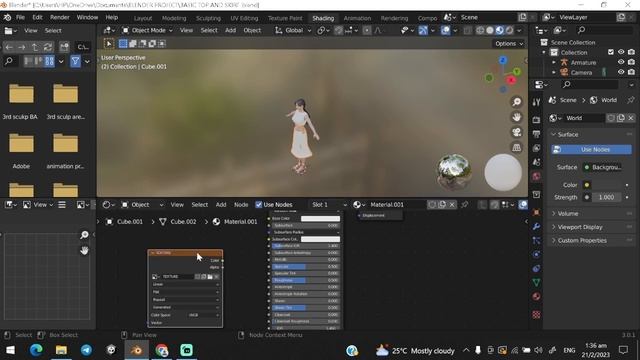Switch to the UV Editing workspace tab
This screenshot has height=360, width=640.
[244, 18]
